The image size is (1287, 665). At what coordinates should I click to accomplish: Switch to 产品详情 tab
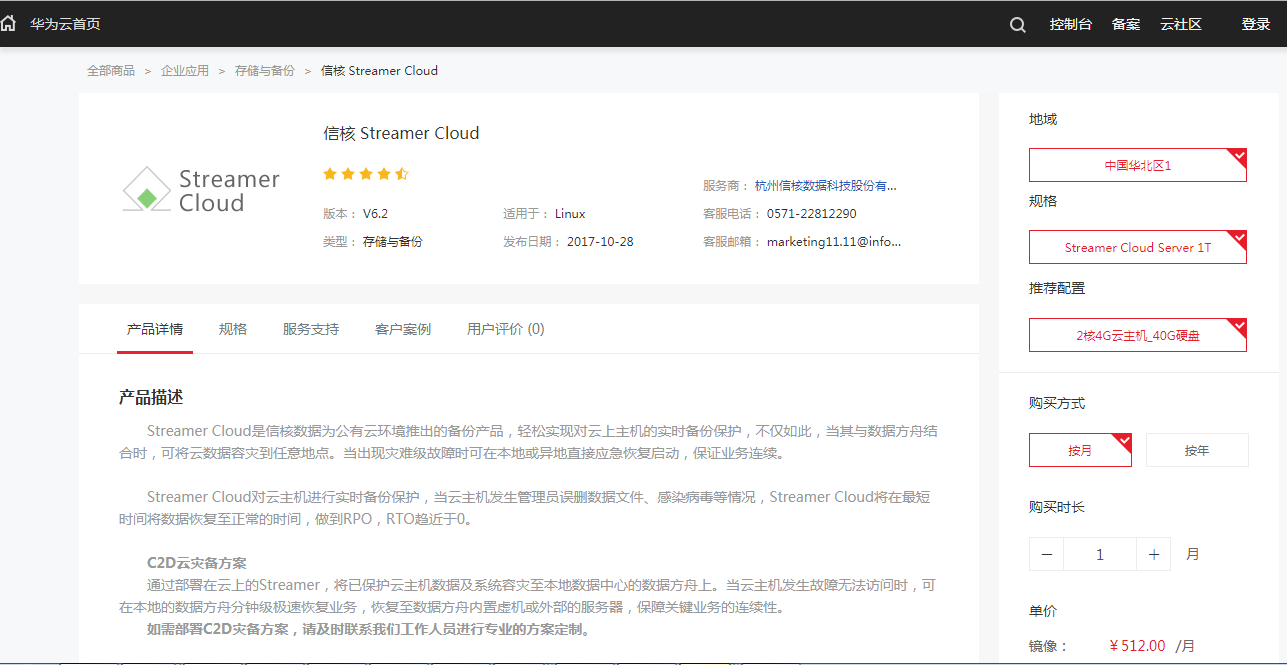(155, 329)
